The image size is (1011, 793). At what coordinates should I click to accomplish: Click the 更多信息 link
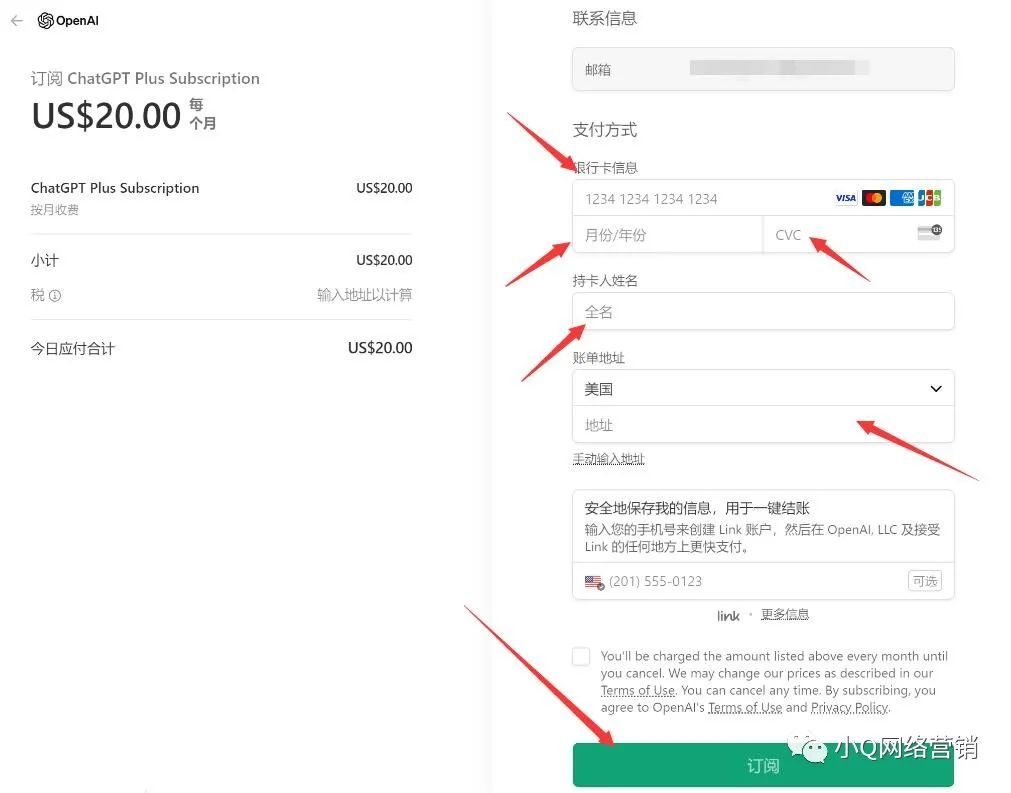pyautogui.click(x=785, y=614)
